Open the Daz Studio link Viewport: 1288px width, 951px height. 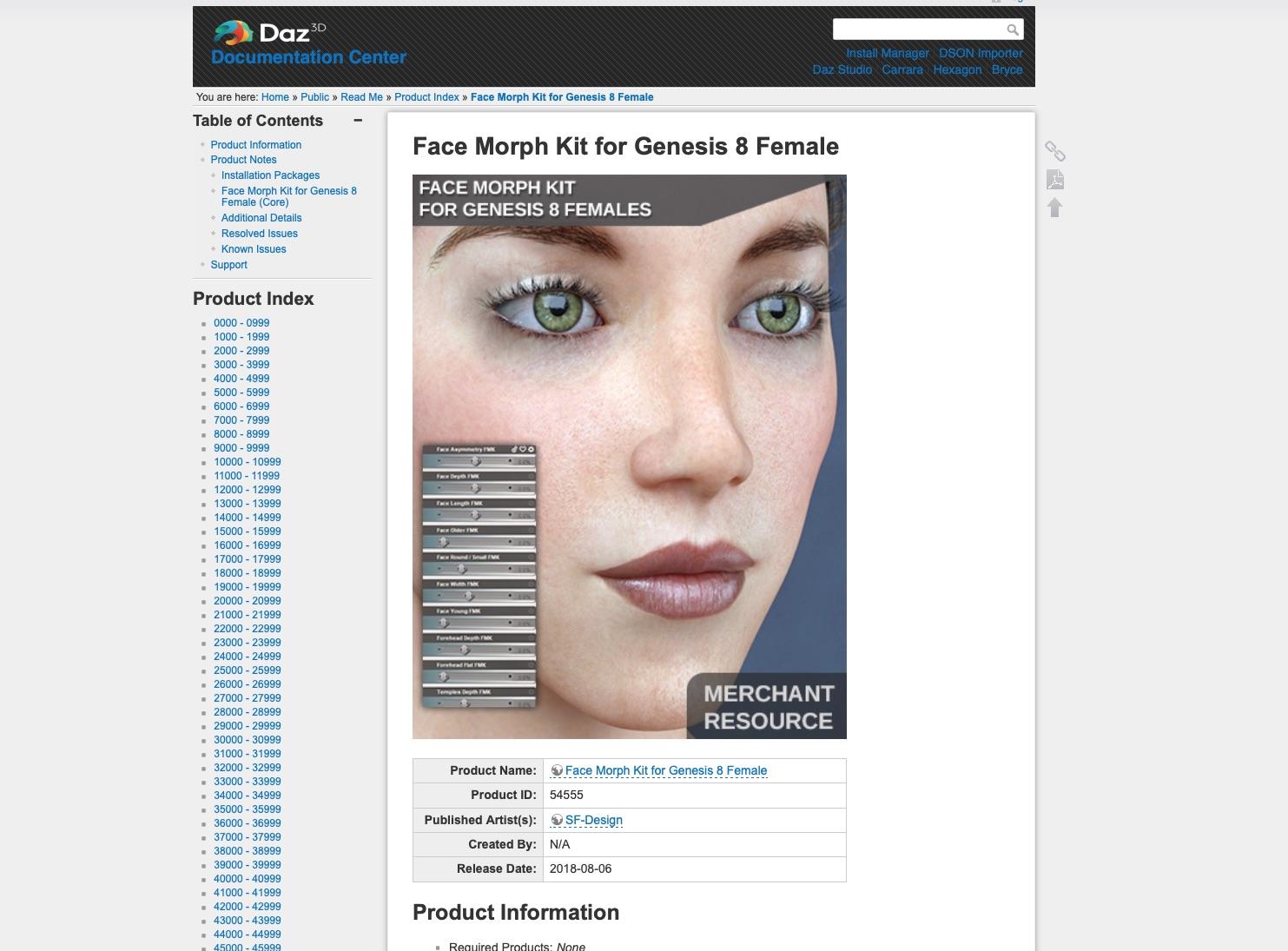(842, 69)
